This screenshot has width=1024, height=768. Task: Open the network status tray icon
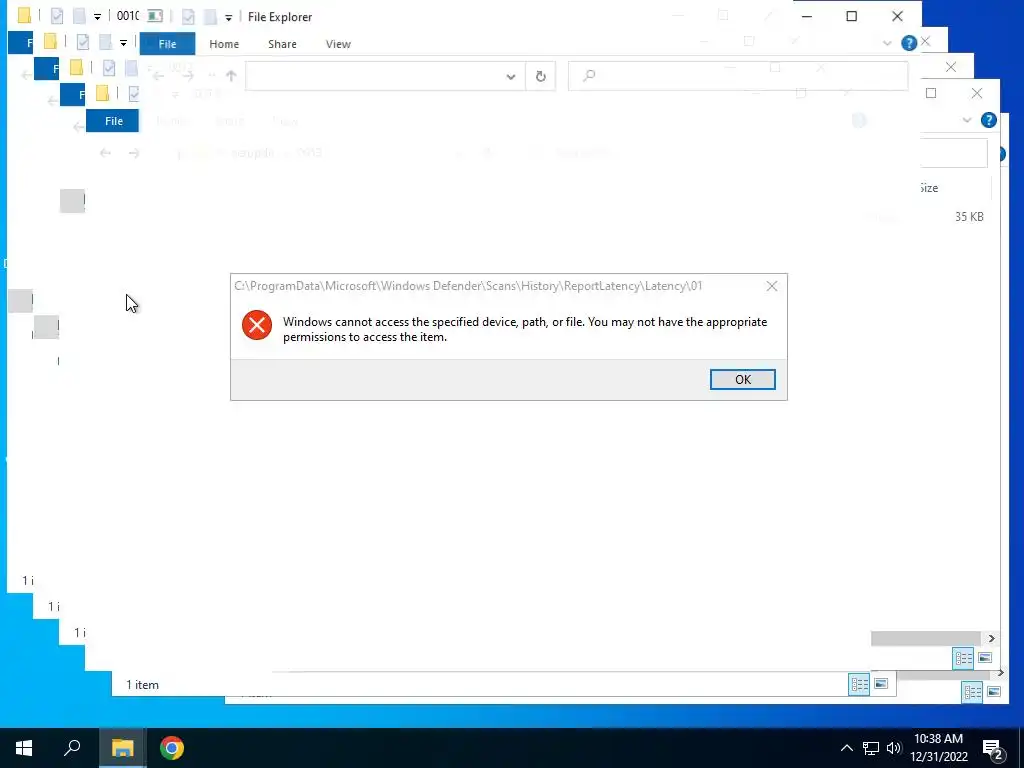coord(871,748)
